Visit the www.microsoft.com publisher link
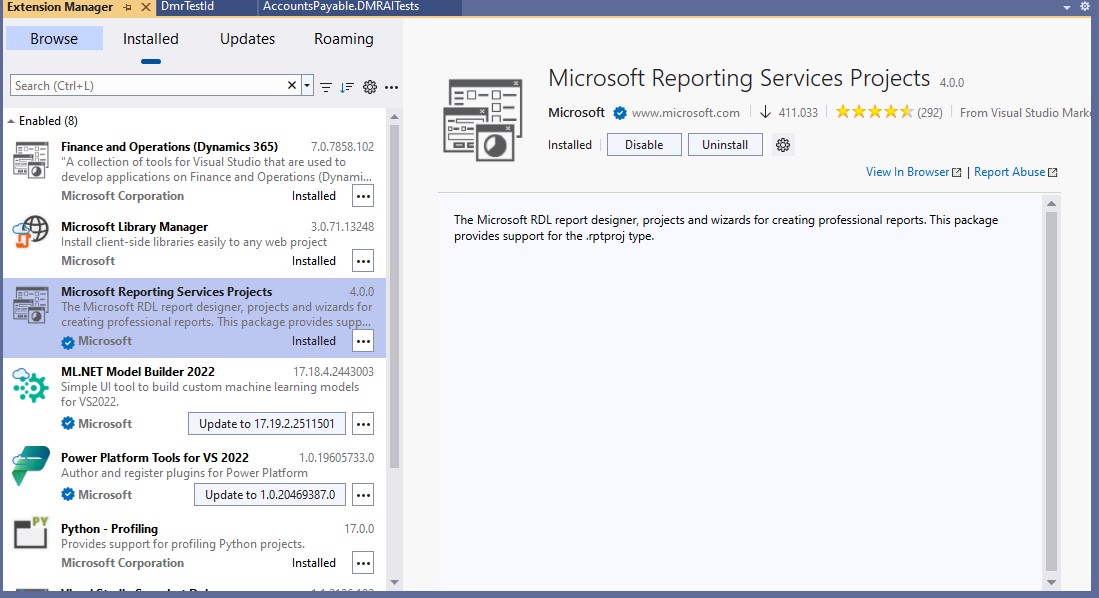The image size is (1099, 598). (685, 112)
